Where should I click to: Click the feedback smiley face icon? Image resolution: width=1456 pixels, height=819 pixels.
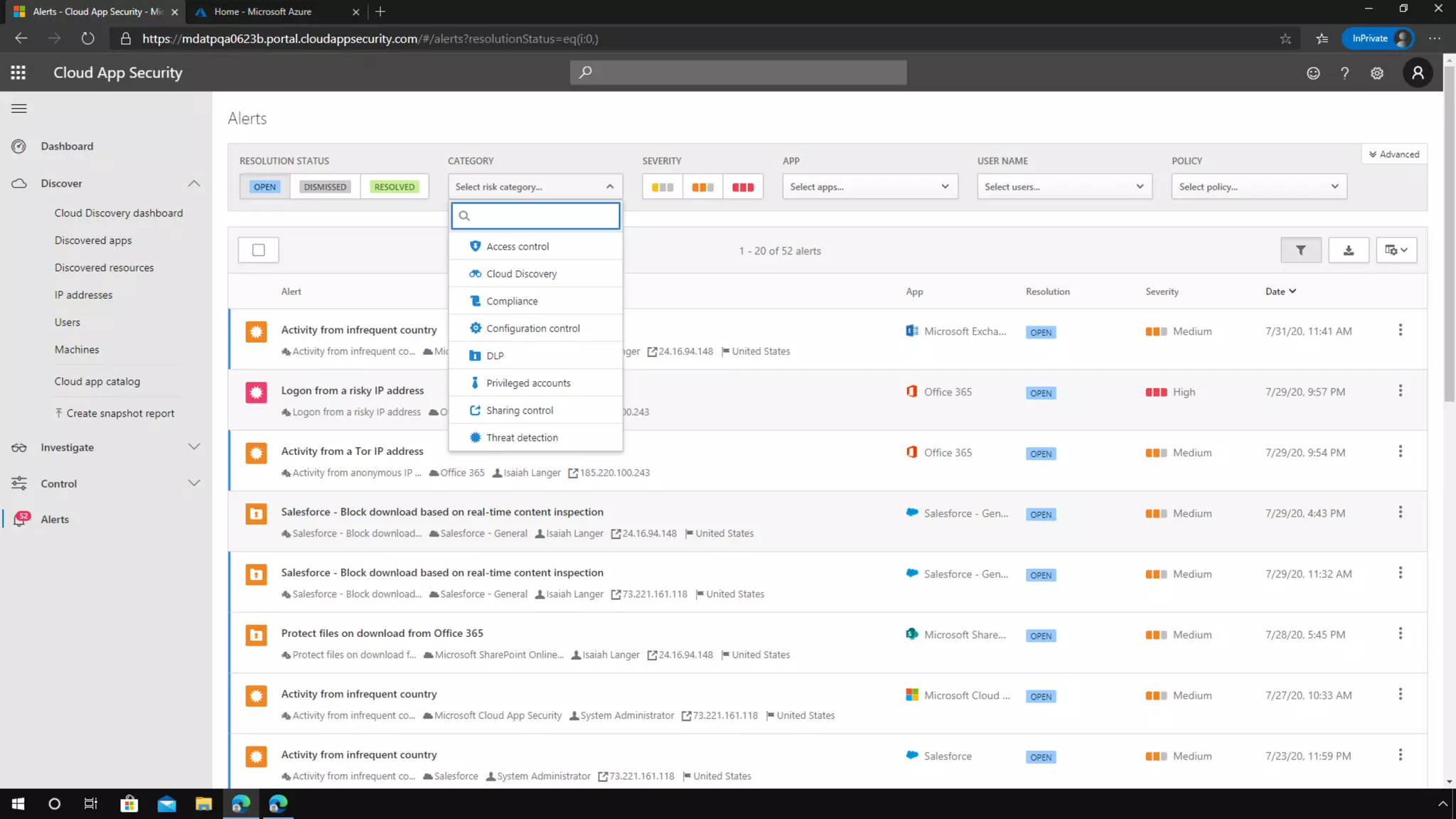click(x=1312, y=73)
